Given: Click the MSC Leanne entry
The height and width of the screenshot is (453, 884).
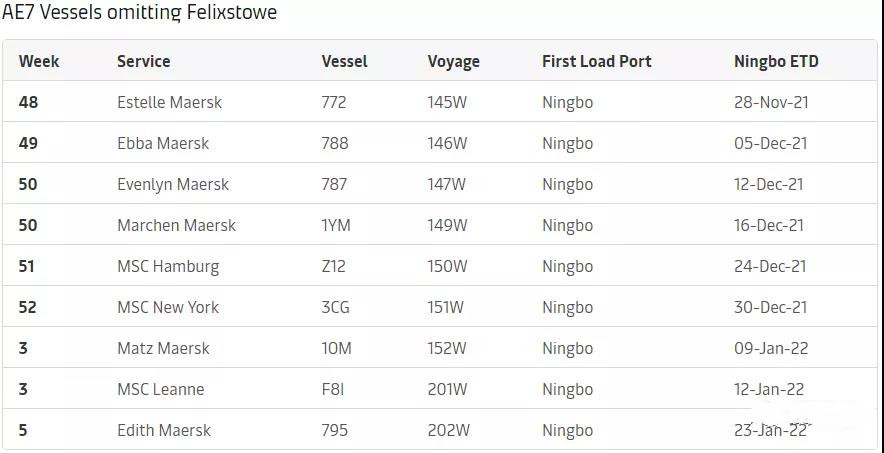Looking at the screenshot, I should [161, 389].
